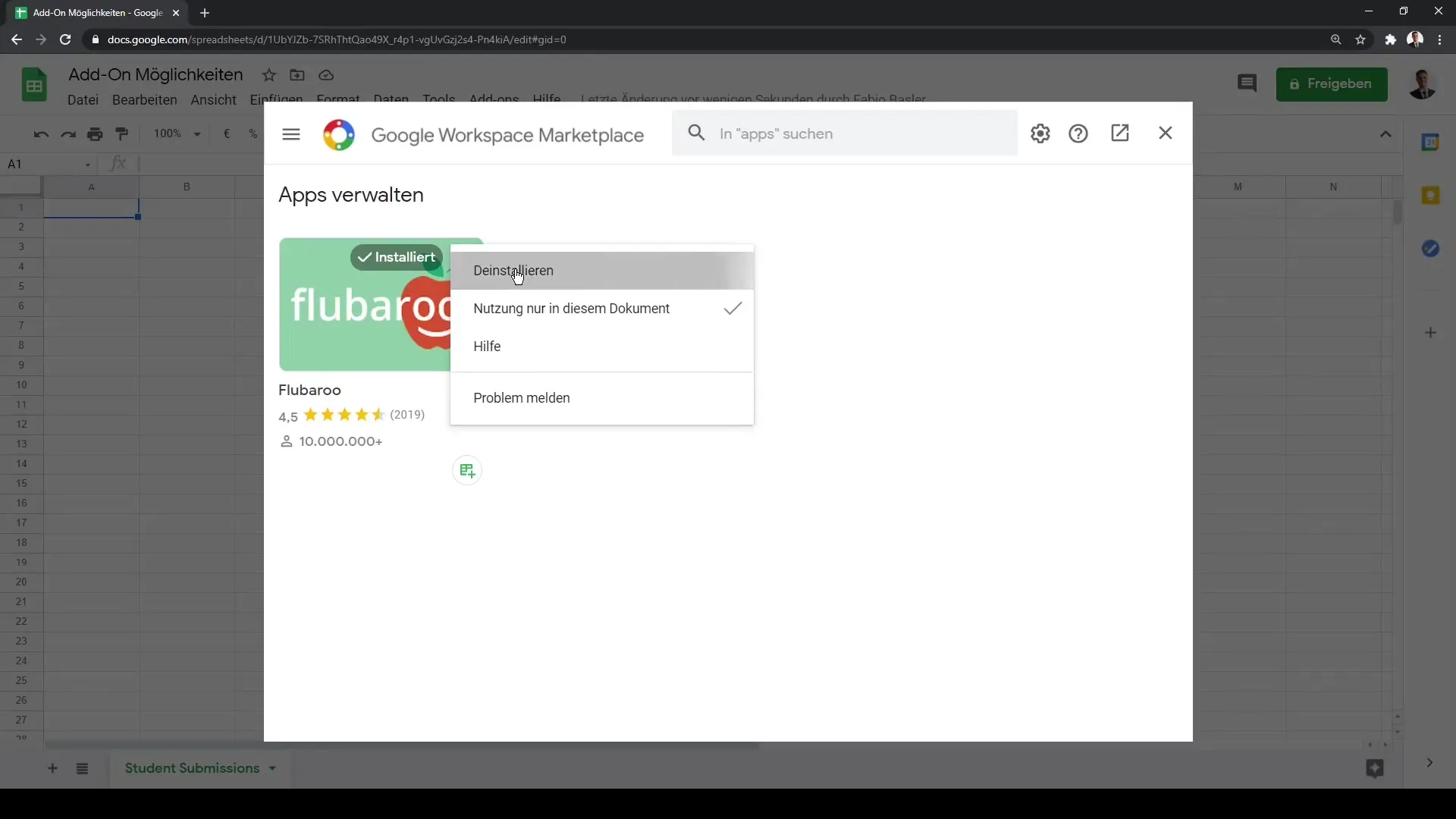1456x819 pixels.
Task: Open the Google account avatar
Action: coord(1422,84)
